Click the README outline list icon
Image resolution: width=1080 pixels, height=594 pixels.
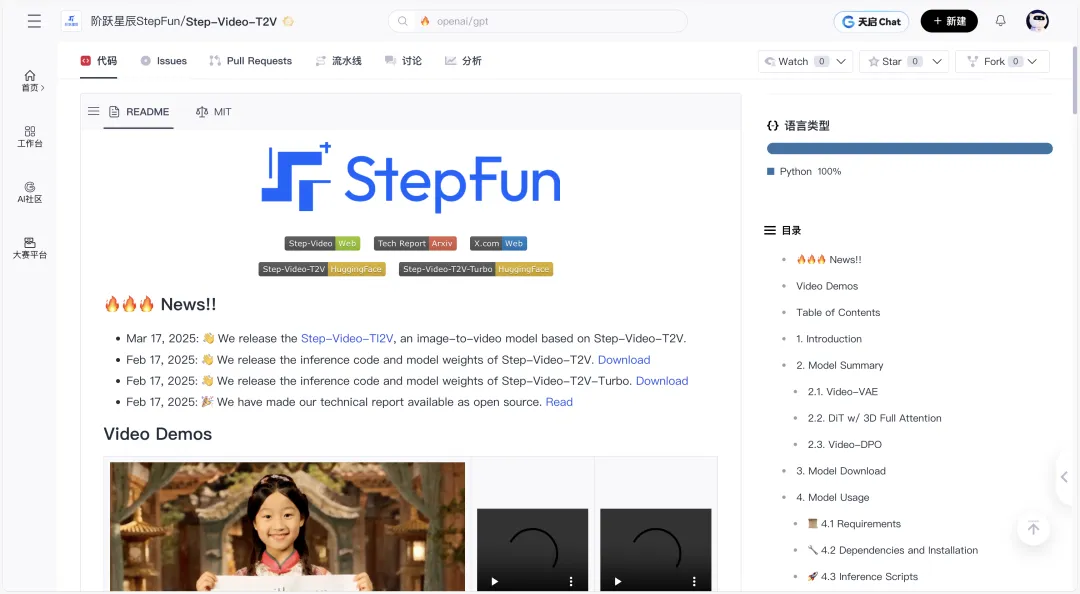[94, 111]
